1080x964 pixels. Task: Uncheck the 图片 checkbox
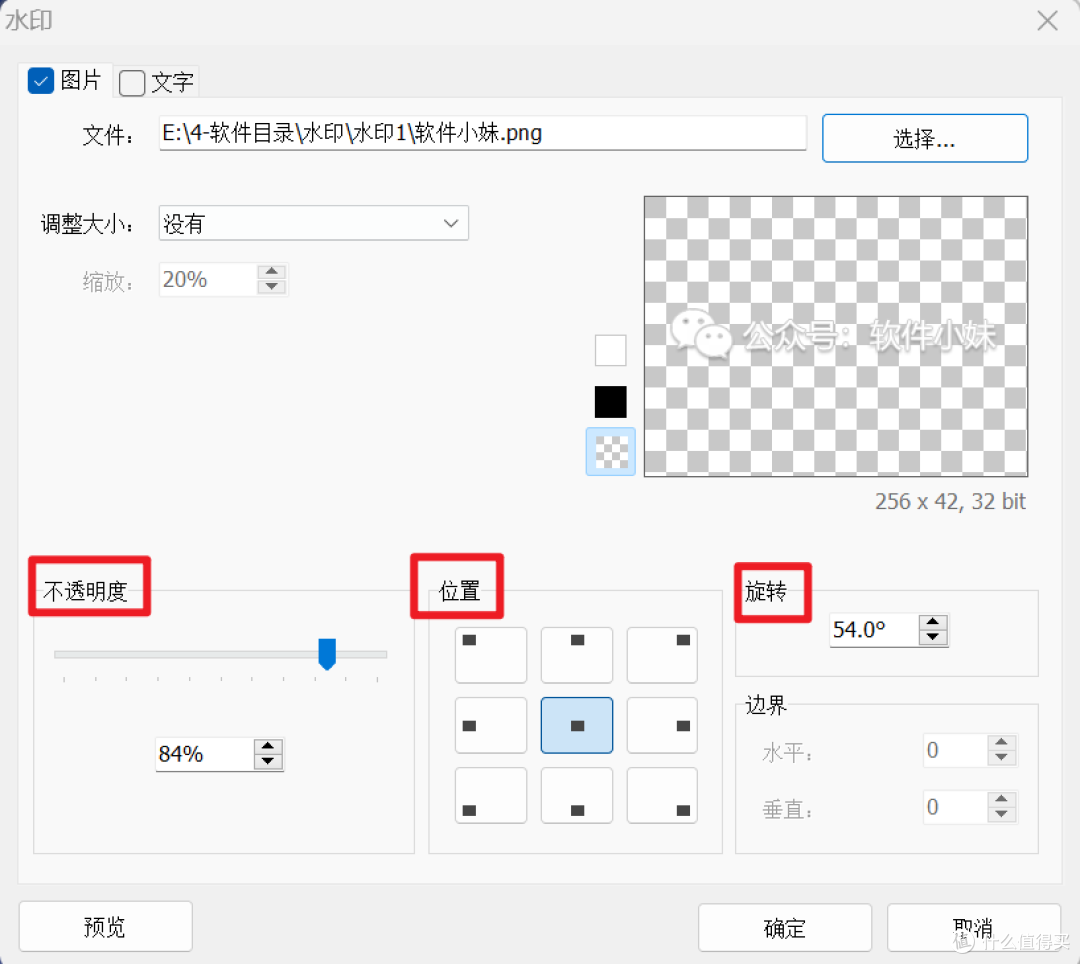41,81
